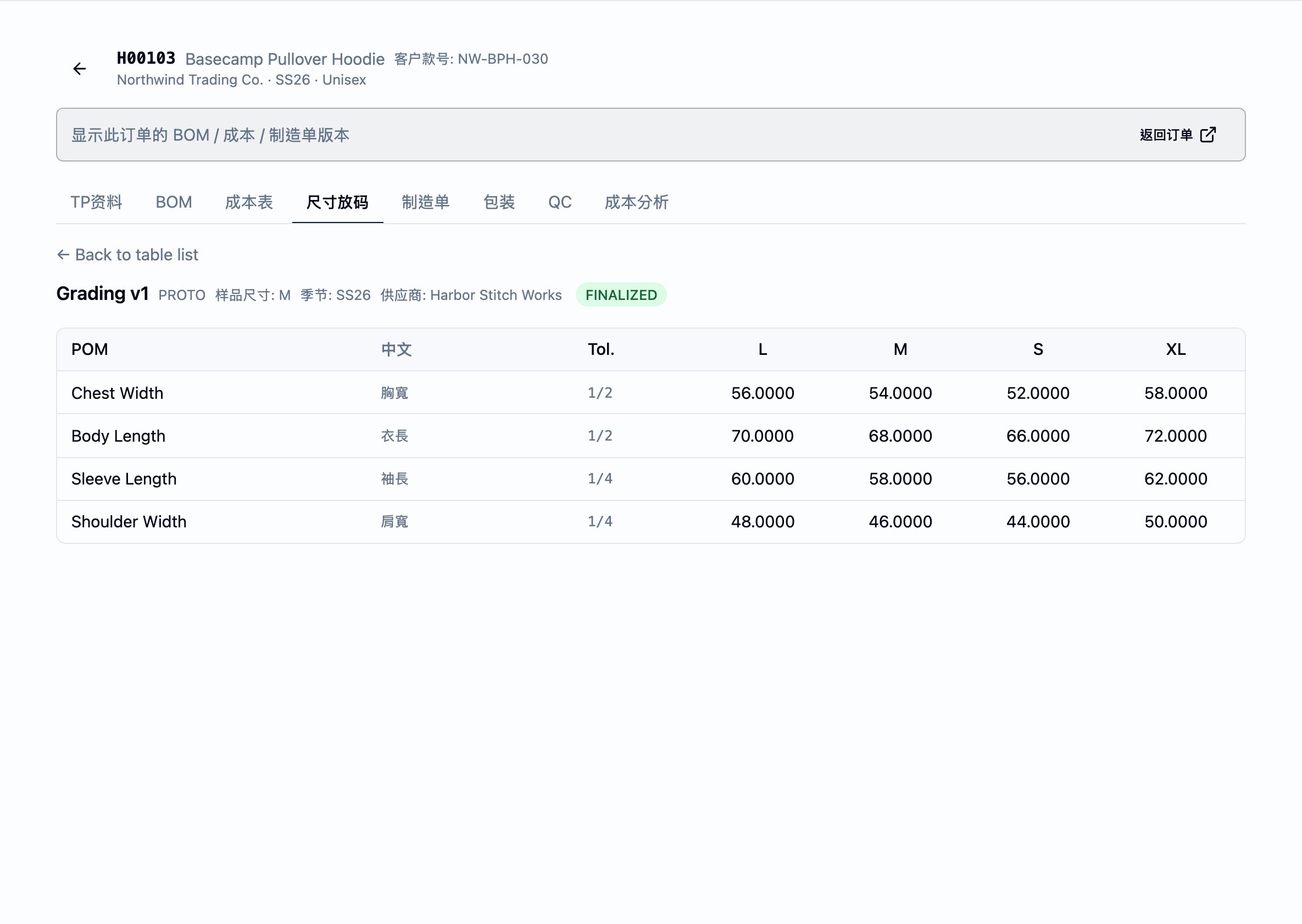This screenshot has width=1302, height=924.
Task: Click the Basecamp Pullover Hoodie title
Action: 285,59
